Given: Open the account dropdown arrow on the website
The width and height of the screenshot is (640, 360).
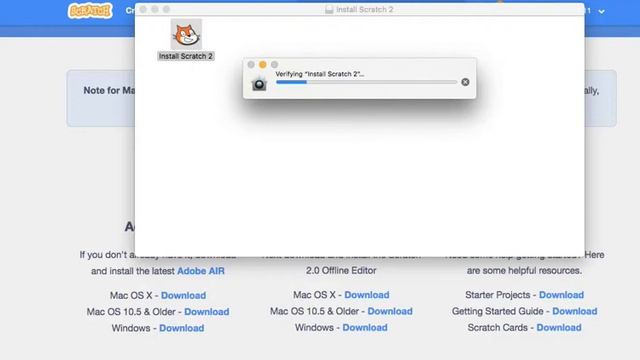Looking at the screenshot, I should [x=602, y=11].
